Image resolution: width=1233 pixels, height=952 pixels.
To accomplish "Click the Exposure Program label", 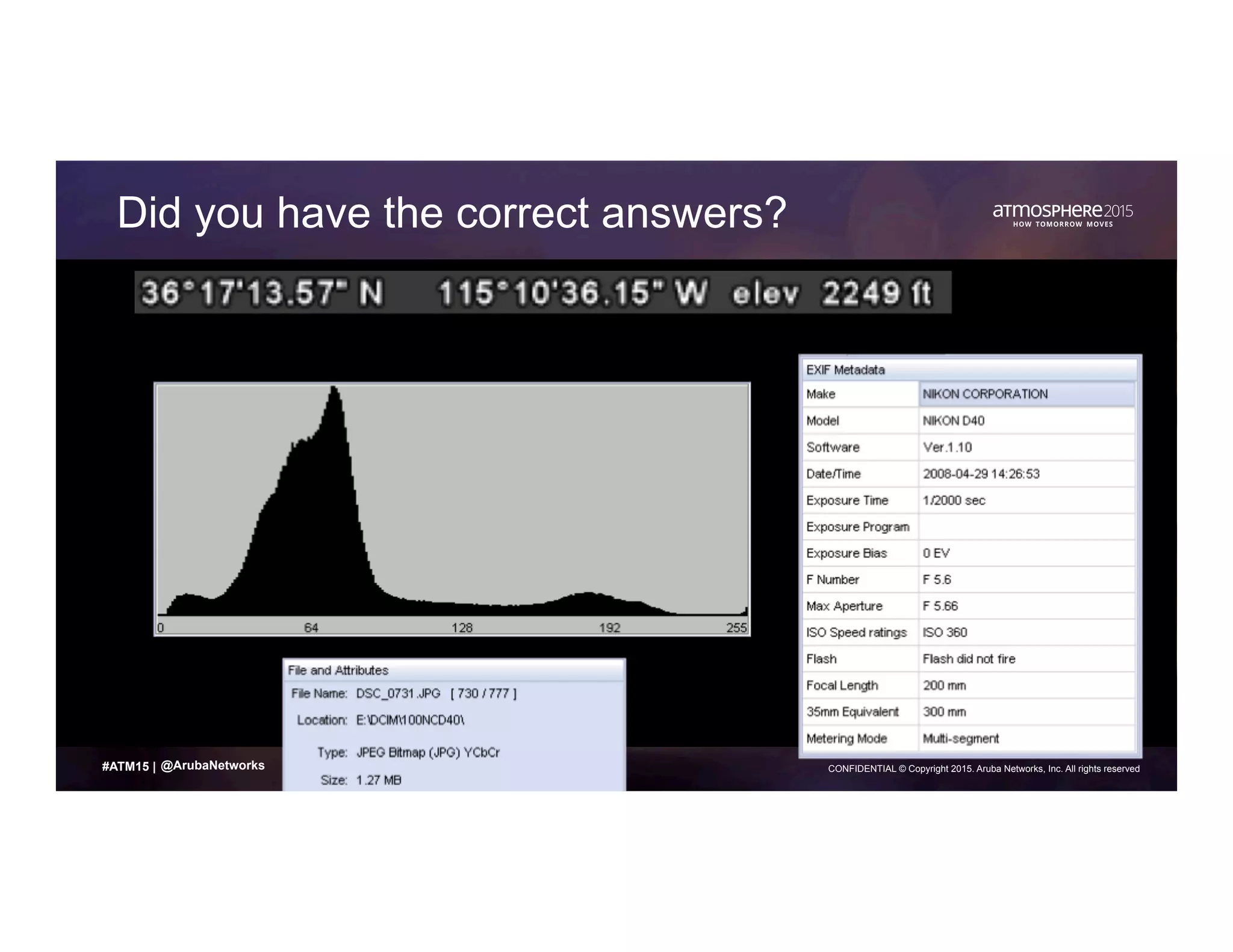I will tap(857, 527).
